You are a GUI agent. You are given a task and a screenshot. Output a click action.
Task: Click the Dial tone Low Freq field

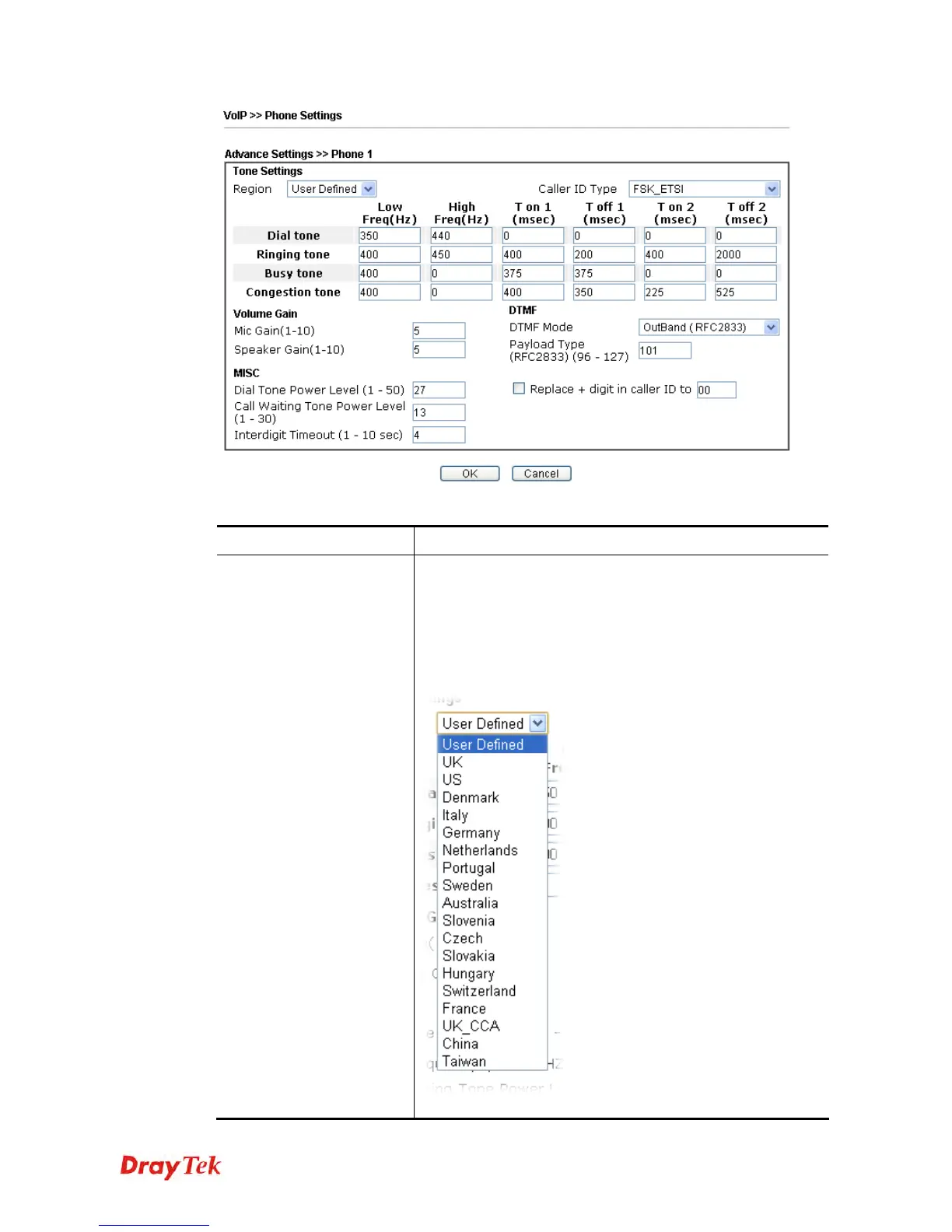tap(390, 236)
